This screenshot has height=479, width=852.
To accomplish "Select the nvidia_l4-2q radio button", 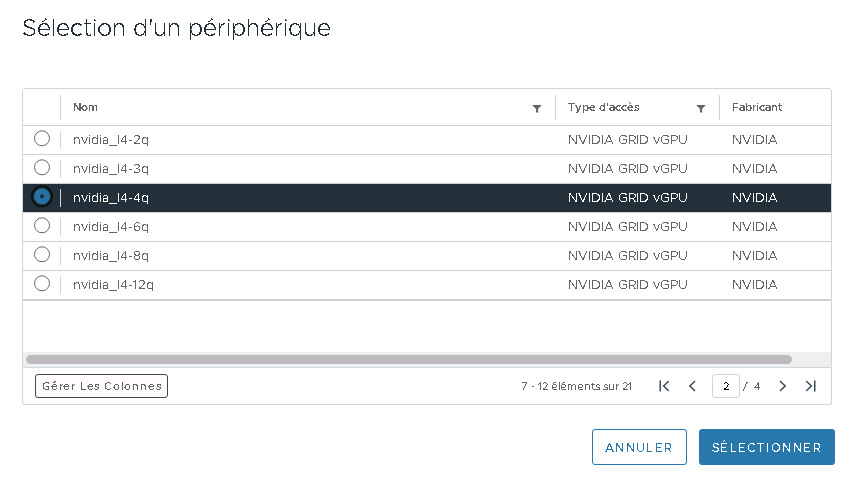I will pyautogui.click(x=42, y=138).
